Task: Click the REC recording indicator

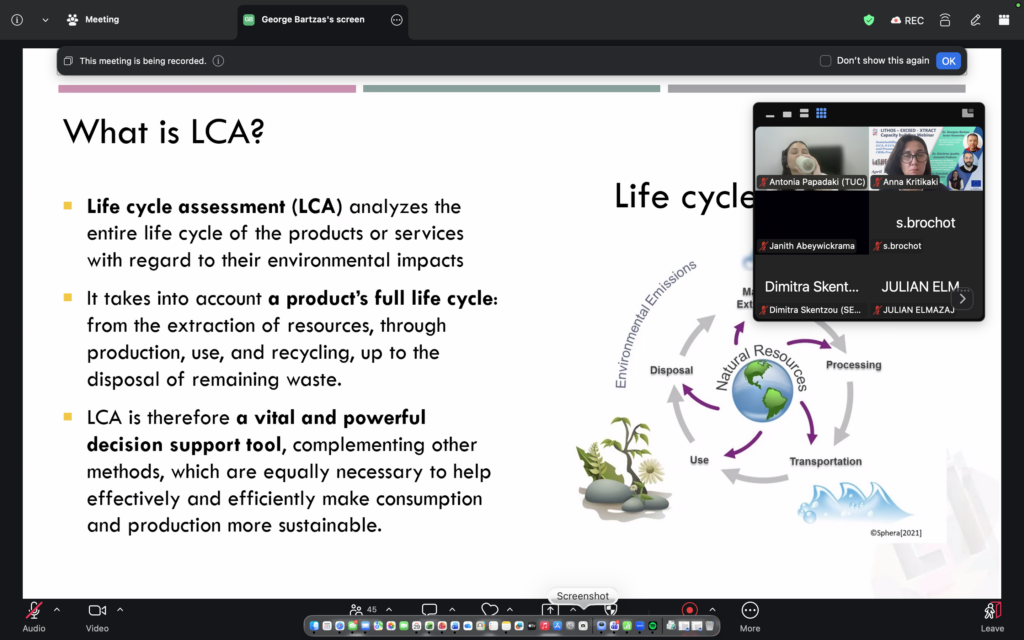Action: [907, 20]
